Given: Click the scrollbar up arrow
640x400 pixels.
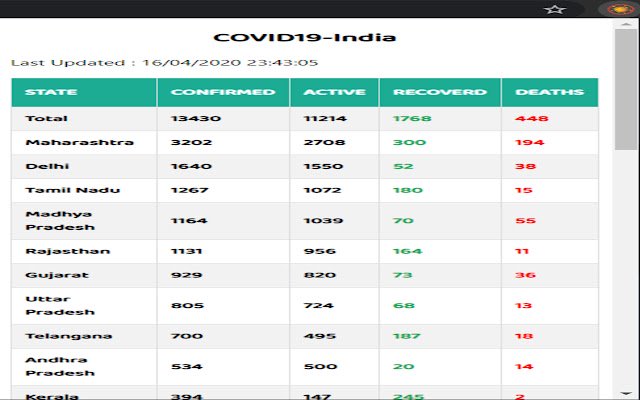Looking at the screenshot, I should point(626,24).
